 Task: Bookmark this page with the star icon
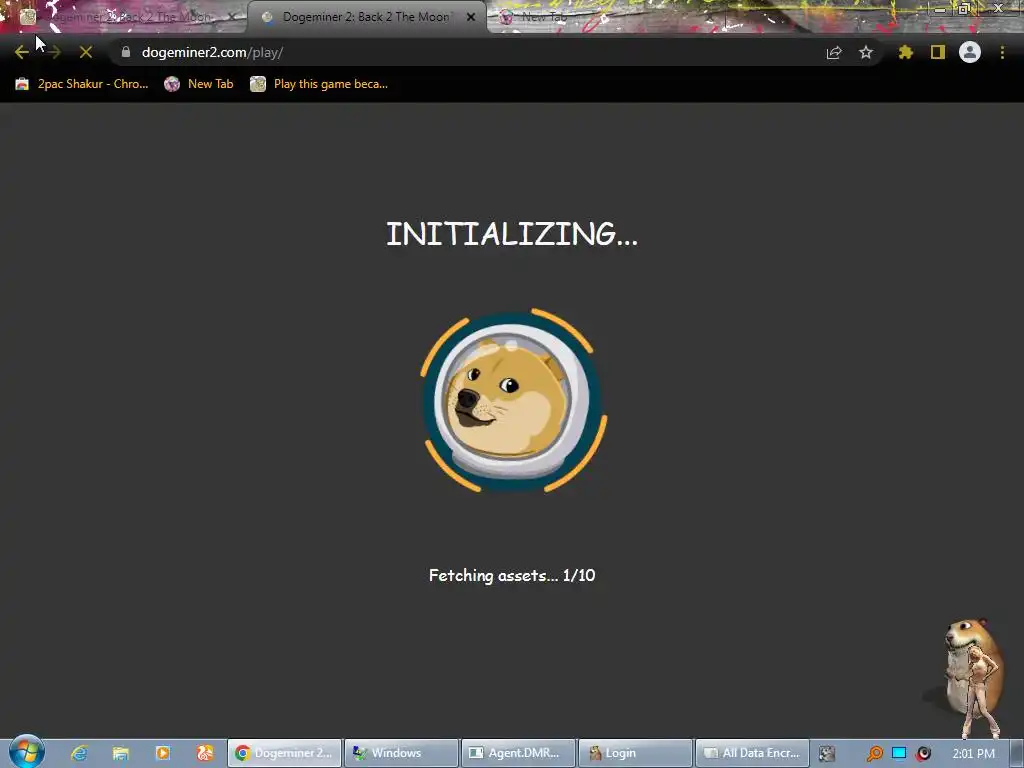coord(866,52)
